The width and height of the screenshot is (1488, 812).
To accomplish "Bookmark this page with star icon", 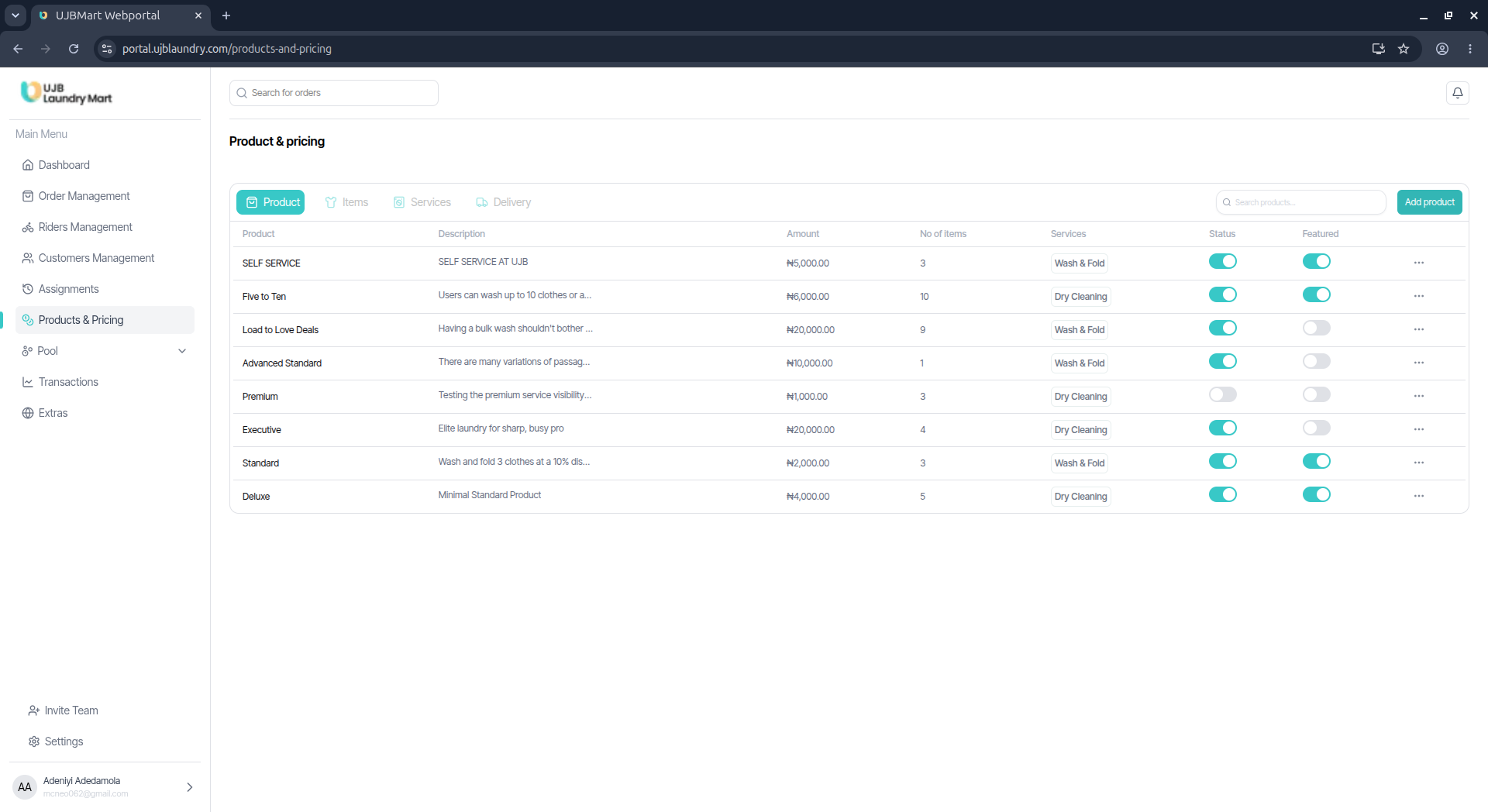I will [1404, 49].
